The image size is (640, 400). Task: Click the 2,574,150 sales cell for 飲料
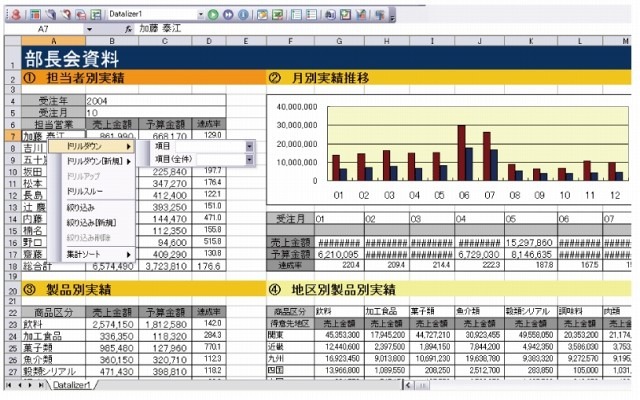tap(112, 324)
